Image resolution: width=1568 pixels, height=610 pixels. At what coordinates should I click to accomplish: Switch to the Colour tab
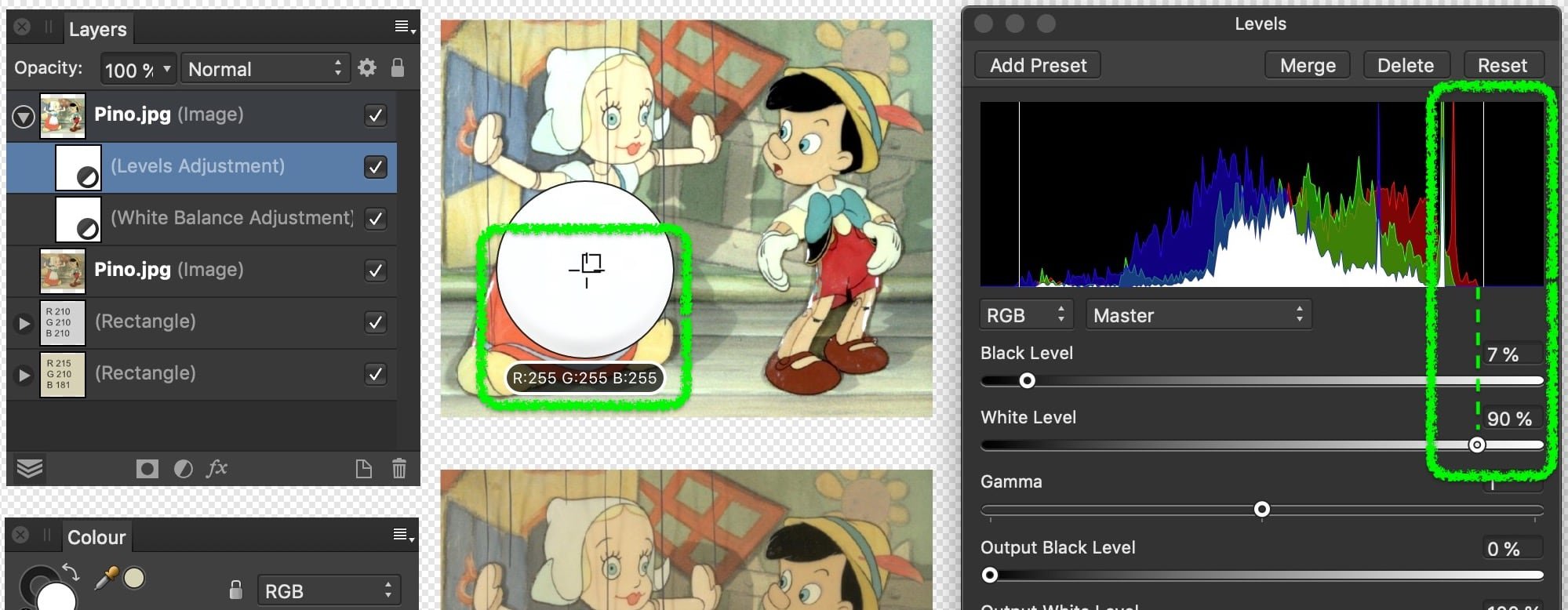click(96, 537)
